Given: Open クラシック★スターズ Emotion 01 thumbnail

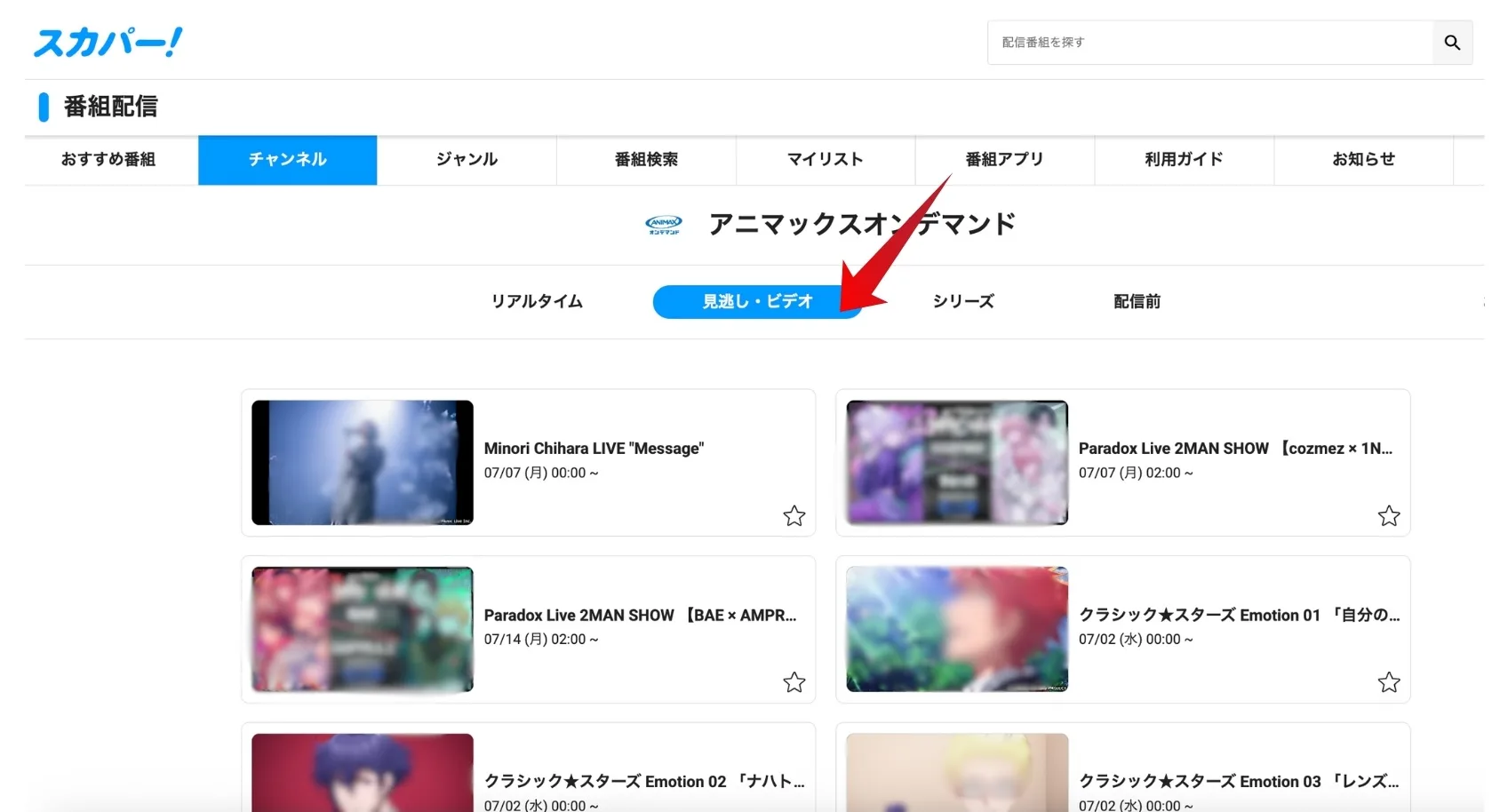Looking at the screenshot, I should coord(957,629).
